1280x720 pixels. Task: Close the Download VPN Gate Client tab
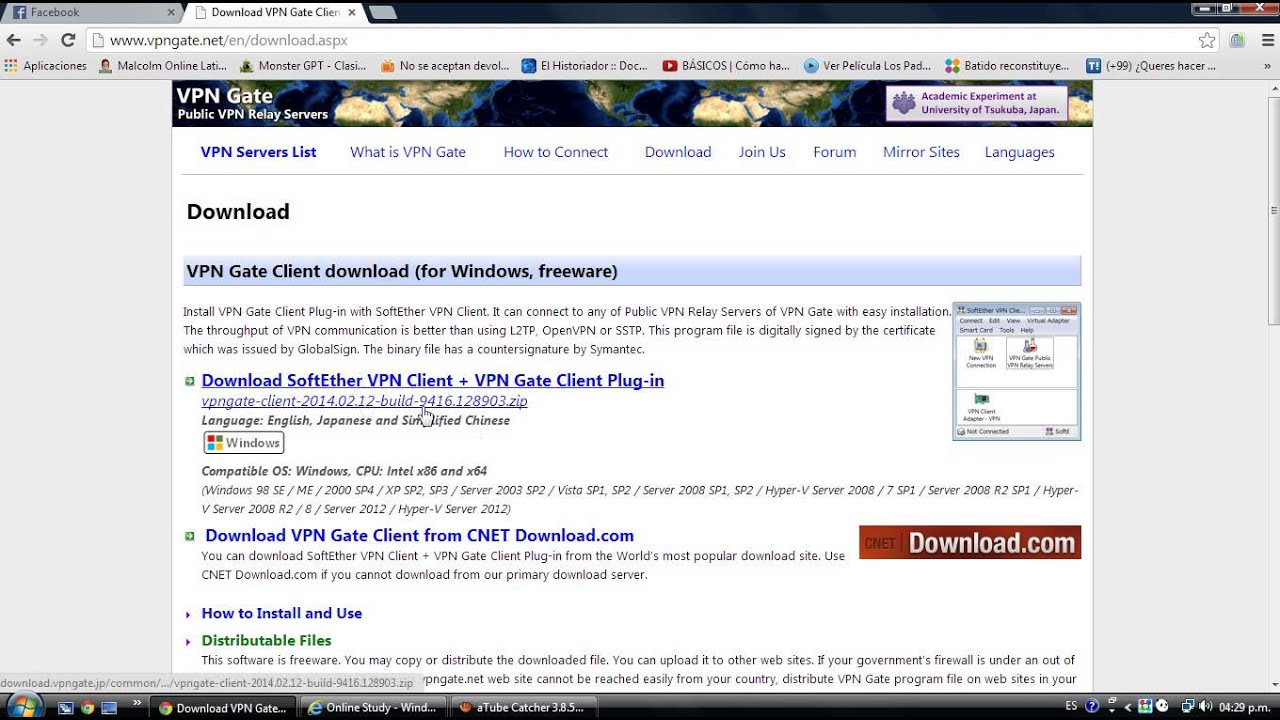(x=351, y=13)
